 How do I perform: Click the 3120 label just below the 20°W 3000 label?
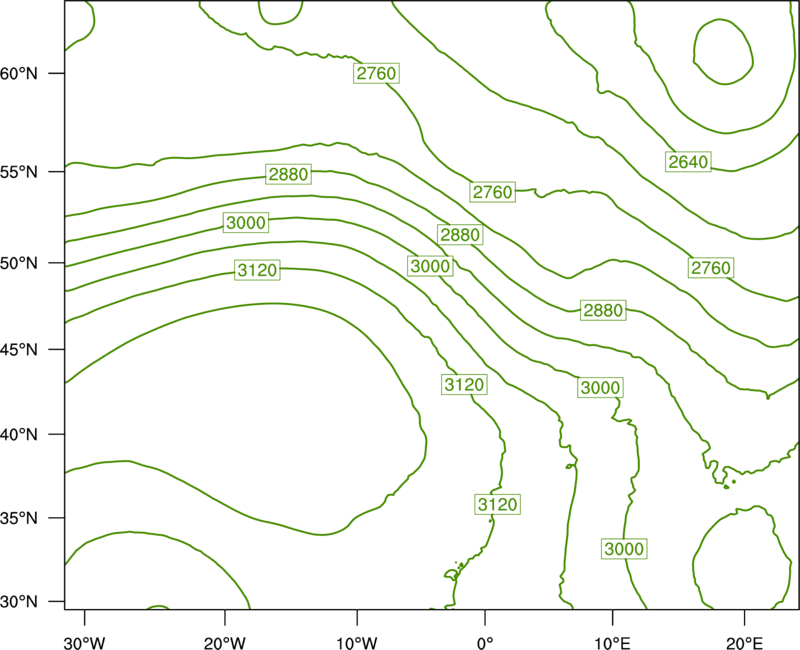pos(258,269)
